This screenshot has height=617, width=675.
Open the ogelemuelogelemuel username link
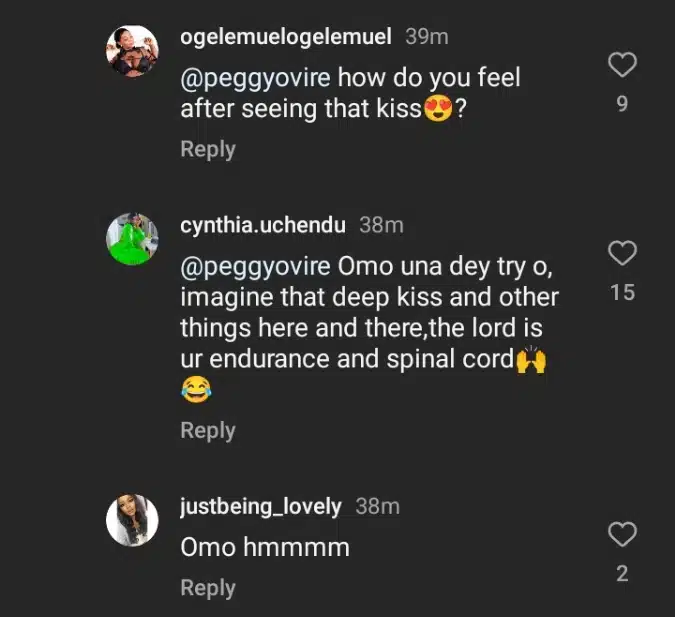288,37
